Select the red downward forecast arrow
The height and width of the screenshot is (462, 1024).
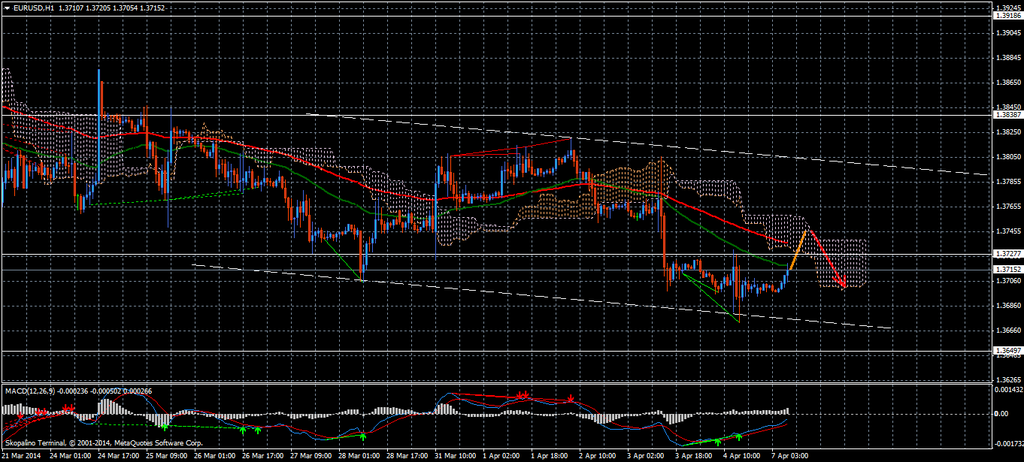(826, 260)
